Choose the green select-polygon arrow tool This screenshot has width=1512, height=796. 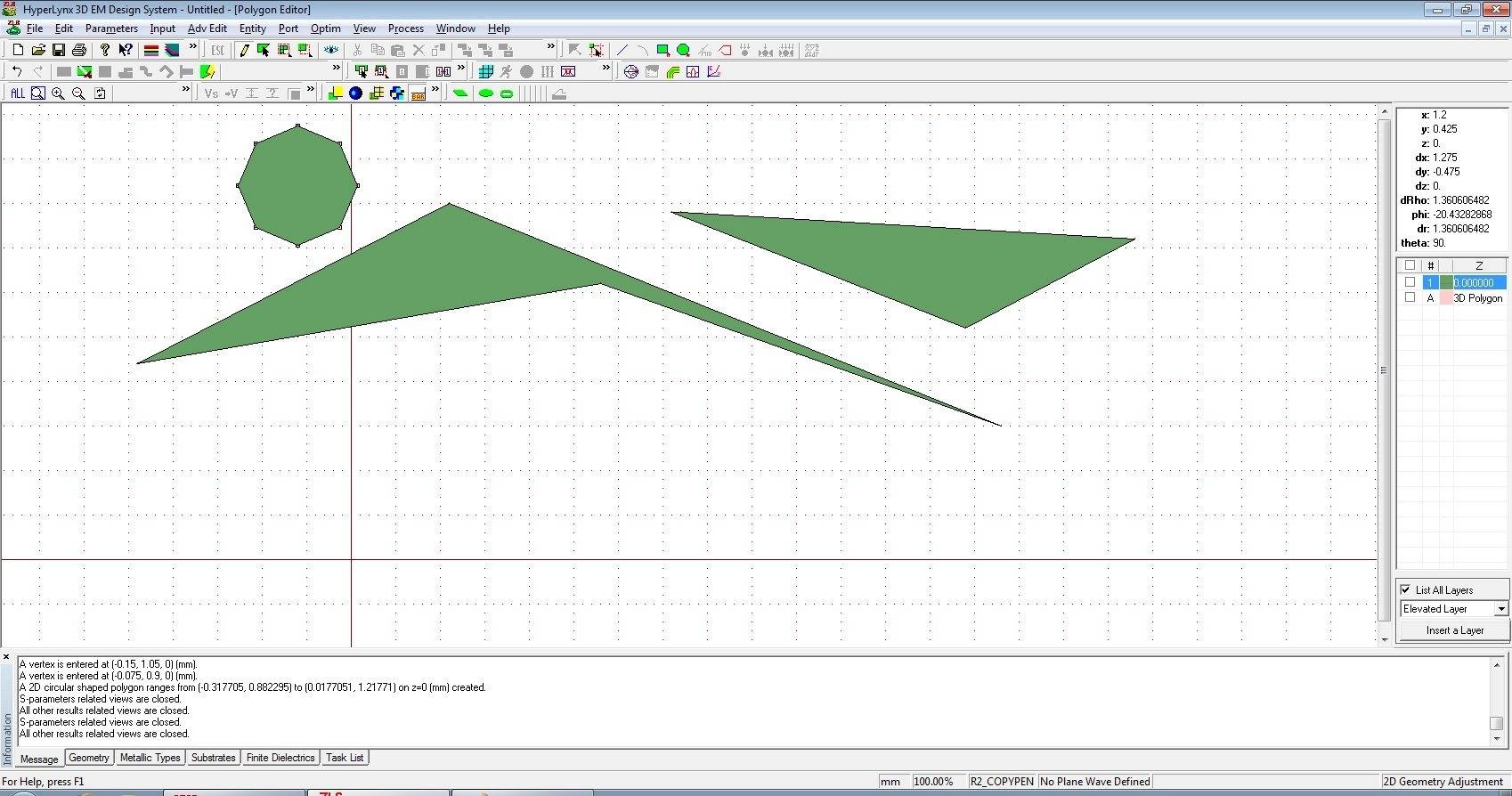pos(264,50)
